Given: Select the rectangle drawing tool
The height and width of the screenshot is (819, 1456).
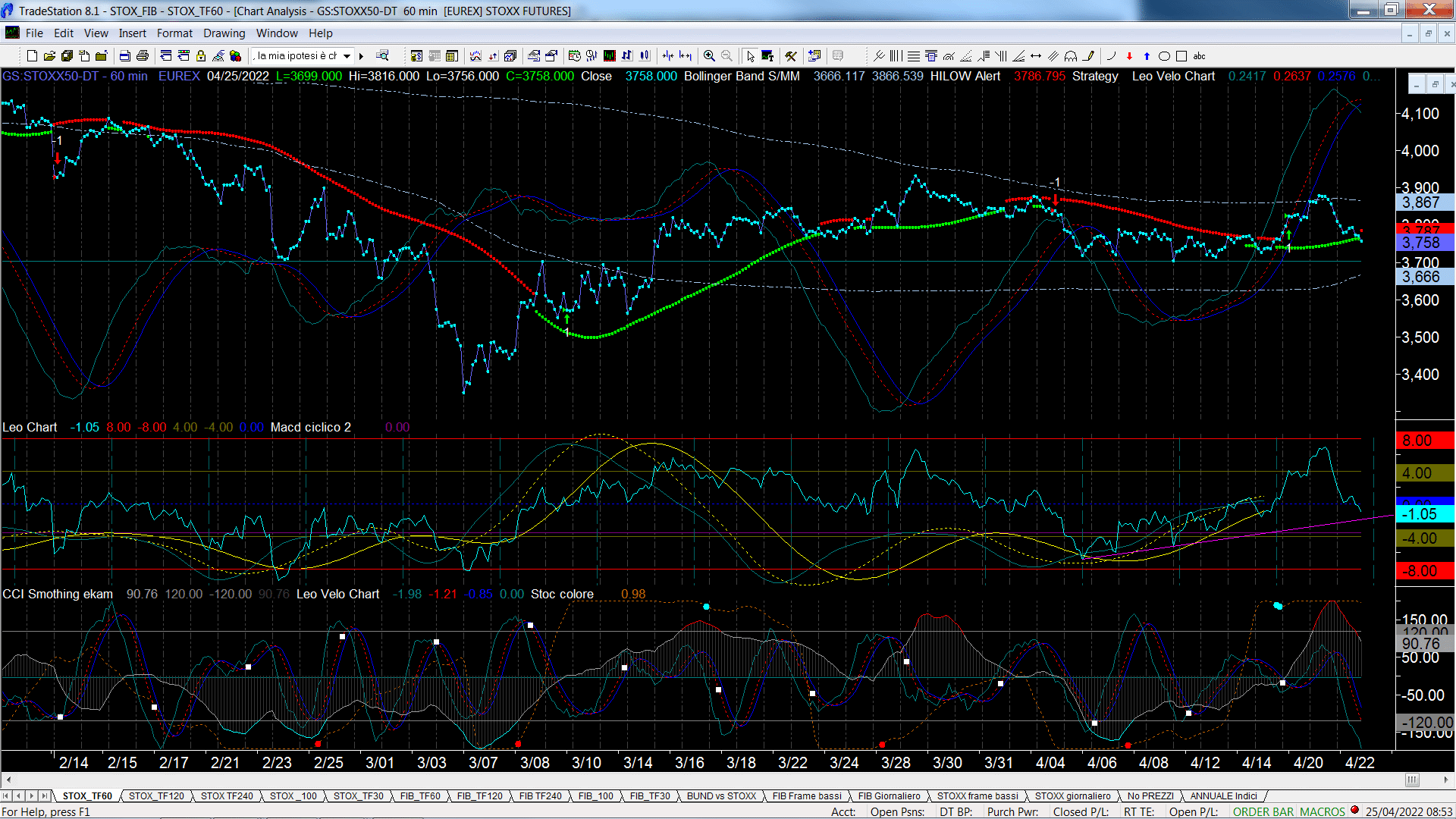Looking at the screenshot, I should point(1181,55).
